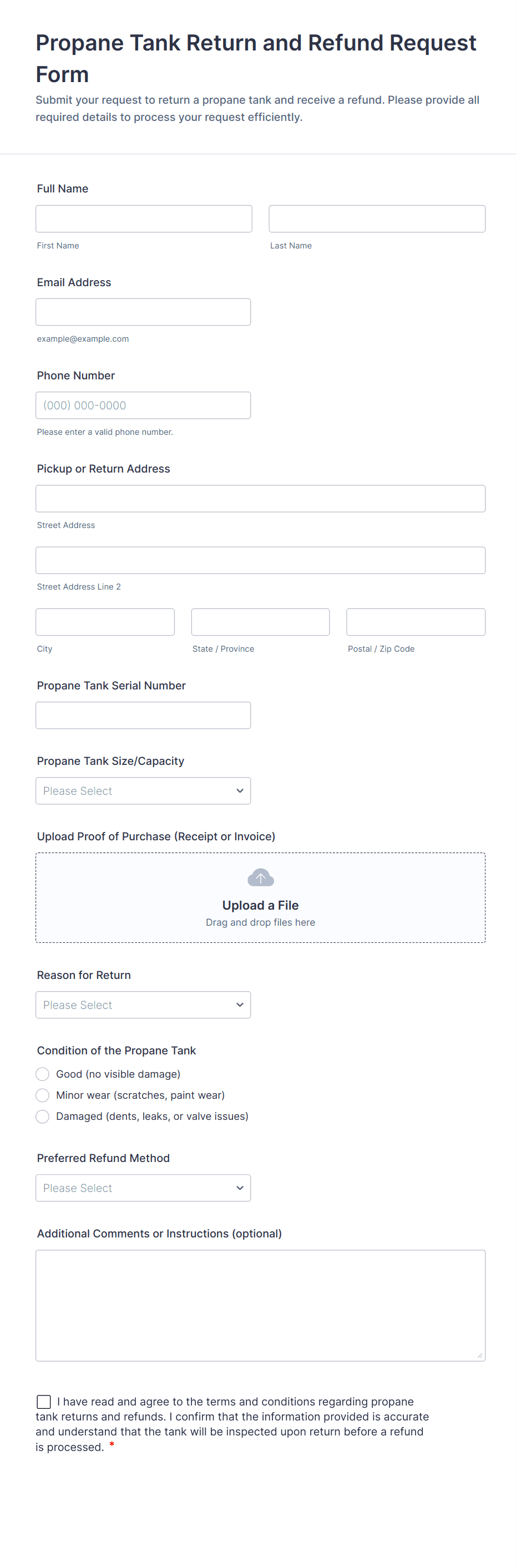Click the Additional Comments text area
The width and height of the screenshot is (516, 1568).
click(x=260, y=1305)
